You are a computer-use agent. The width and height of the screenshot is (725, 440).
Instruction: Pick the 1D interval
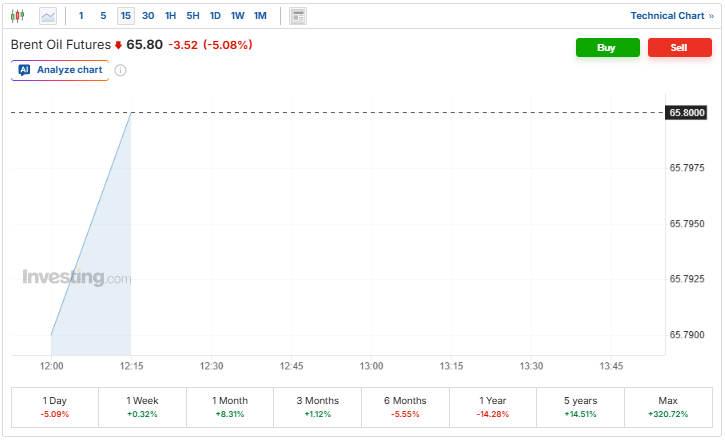pos(215,16)
